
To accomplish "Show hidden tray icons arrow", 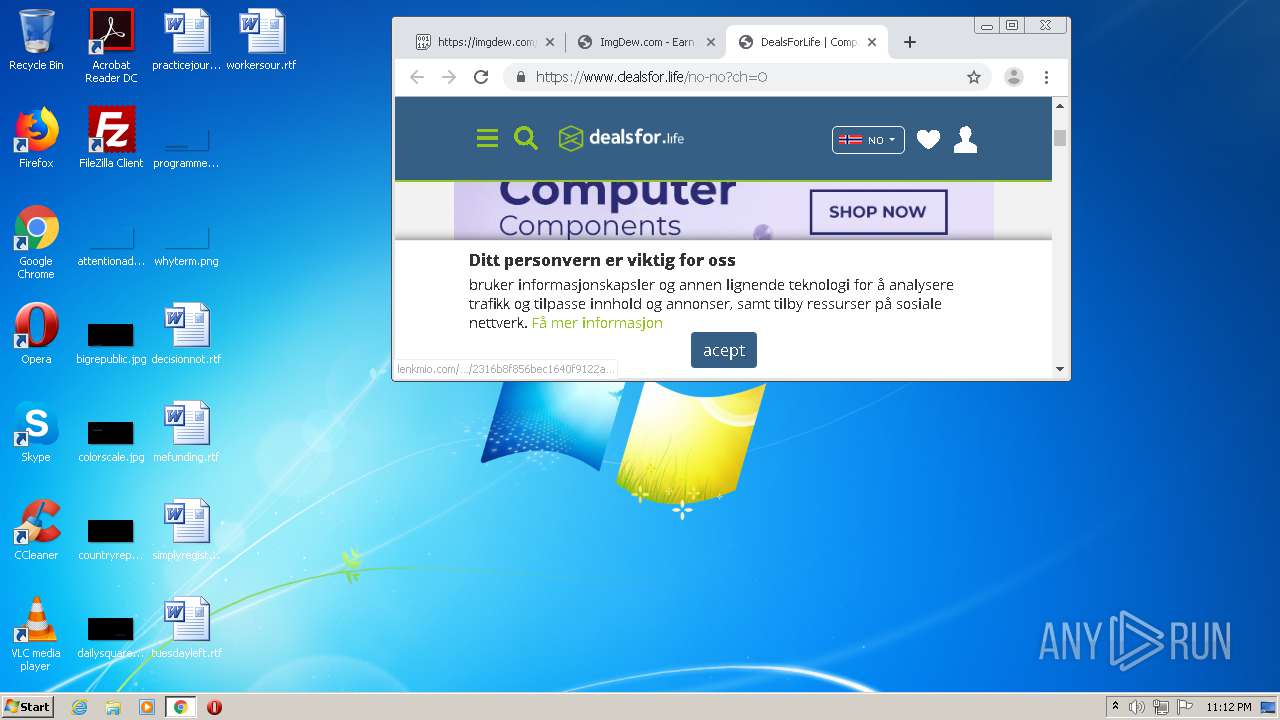I will [x=1116, y=707].
